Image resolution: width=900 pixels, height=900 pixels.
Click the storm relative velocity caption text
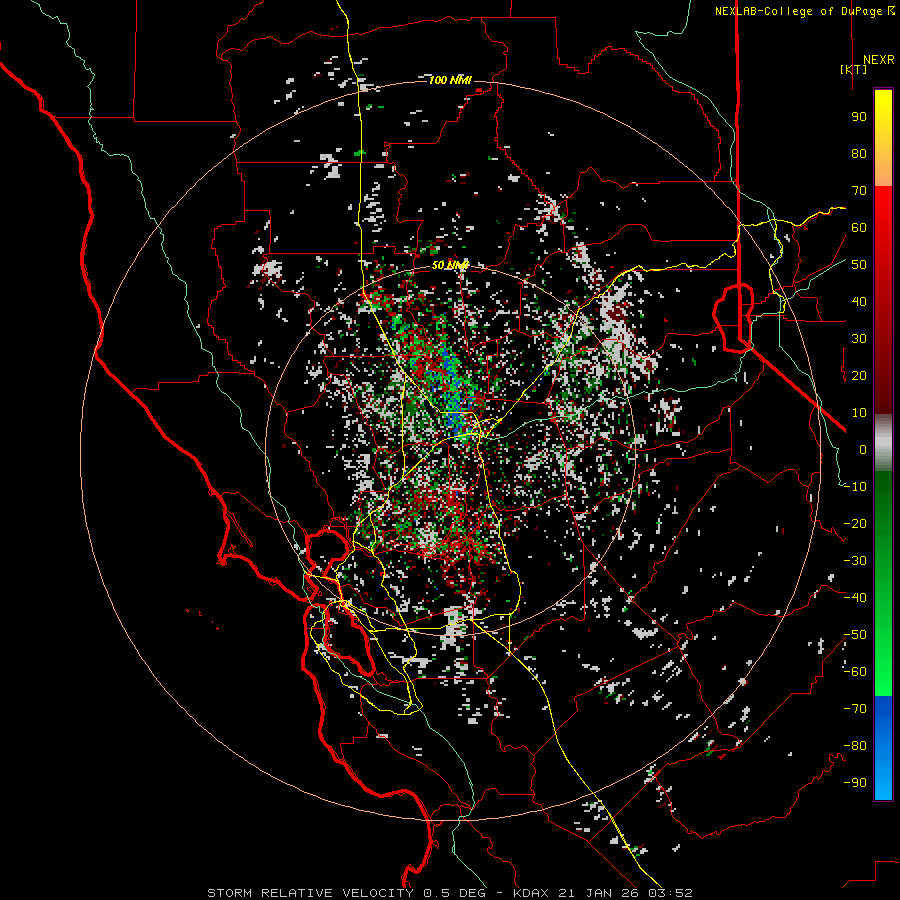tap(449, 893)
